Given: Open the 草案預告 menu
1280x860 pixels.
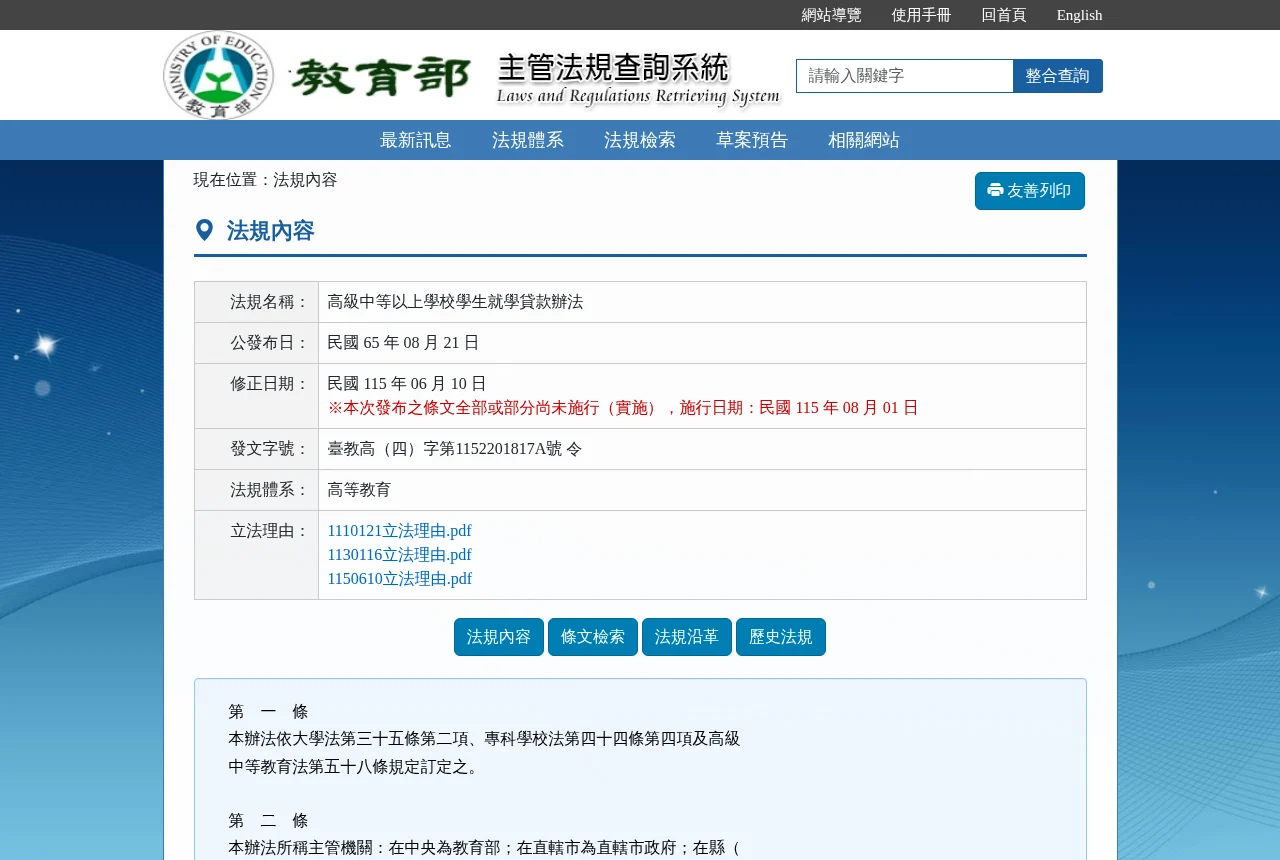Looking at the screenshot, I should point(752,140).
